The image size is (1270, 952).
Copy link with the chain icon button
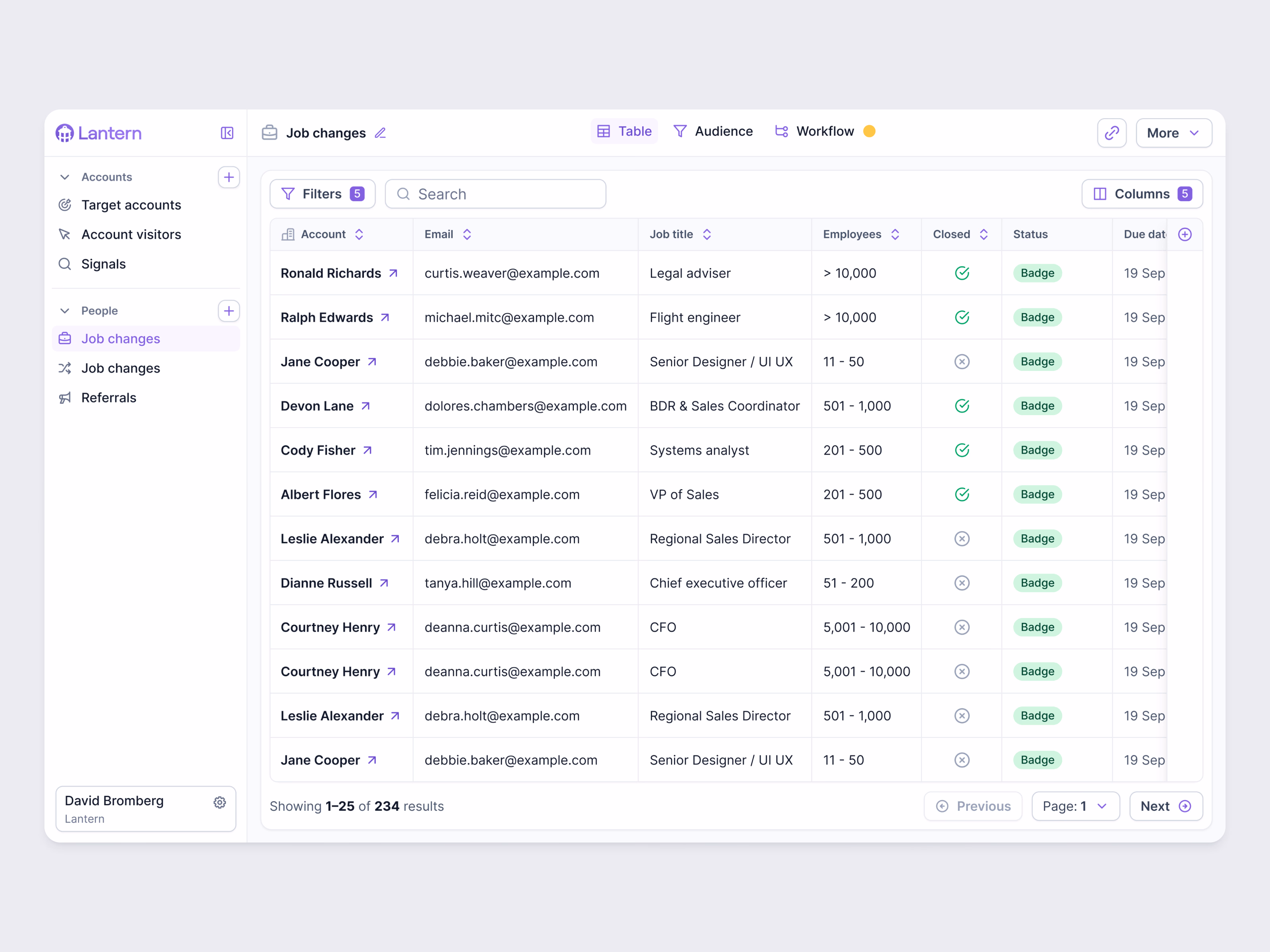point(1112,133)
